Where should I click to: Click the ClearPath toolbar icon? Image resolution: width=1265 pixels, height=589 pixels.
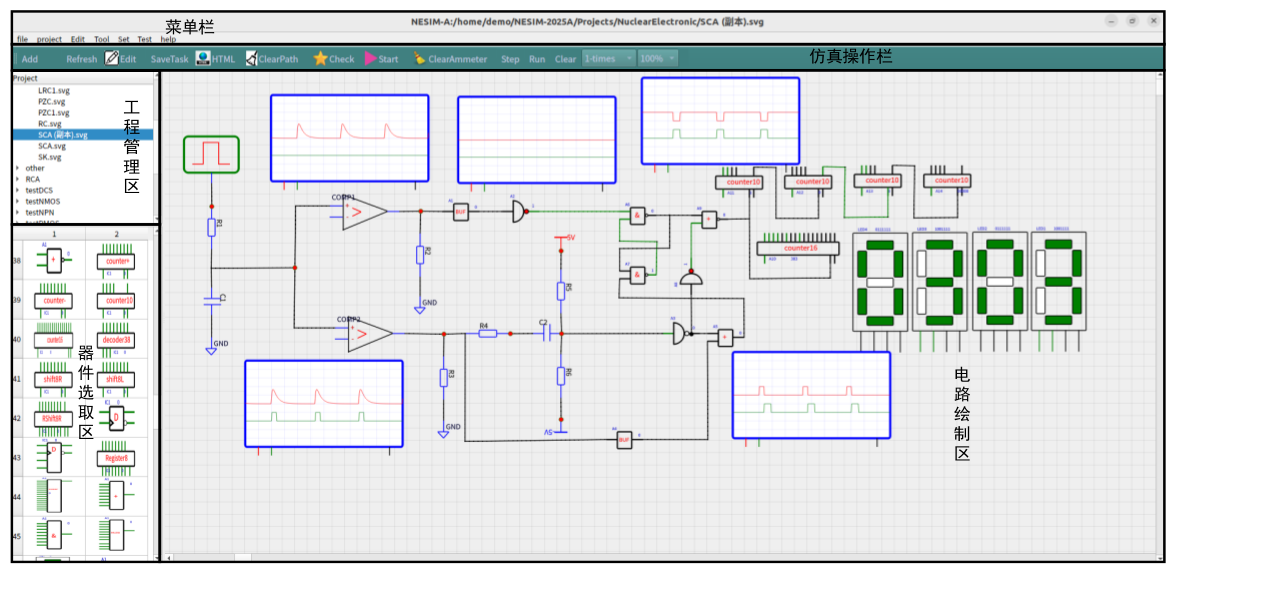(251, 59)
